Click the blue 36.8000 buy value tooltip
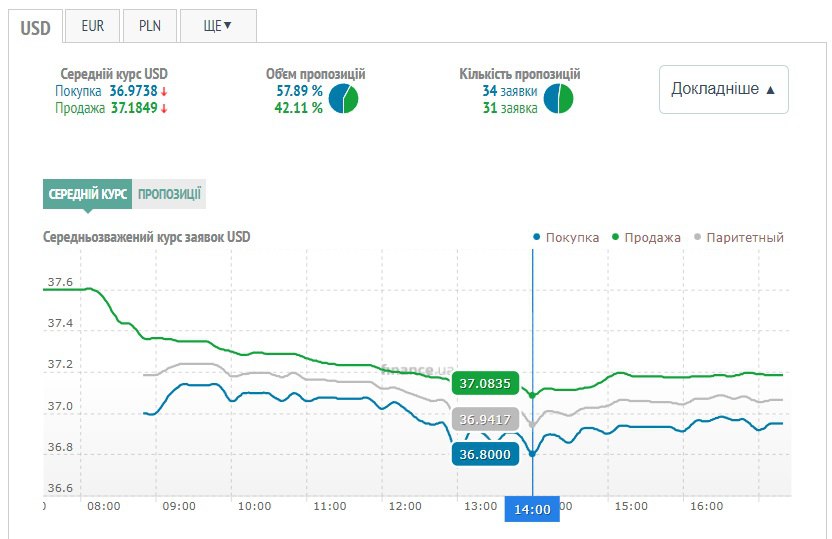The image size is (832, 539). 485,454
